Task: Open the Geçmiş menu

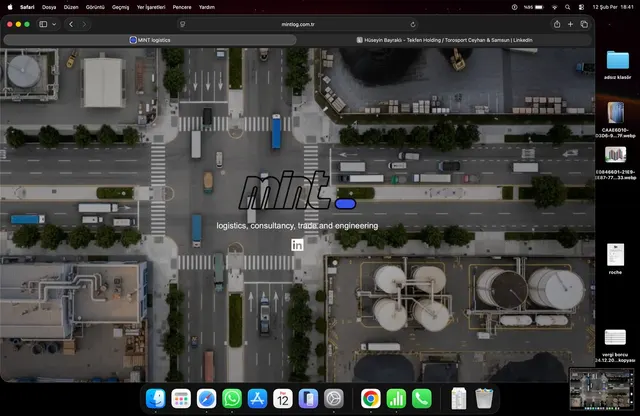Action: pyautogui.click(x=120, y=7)
